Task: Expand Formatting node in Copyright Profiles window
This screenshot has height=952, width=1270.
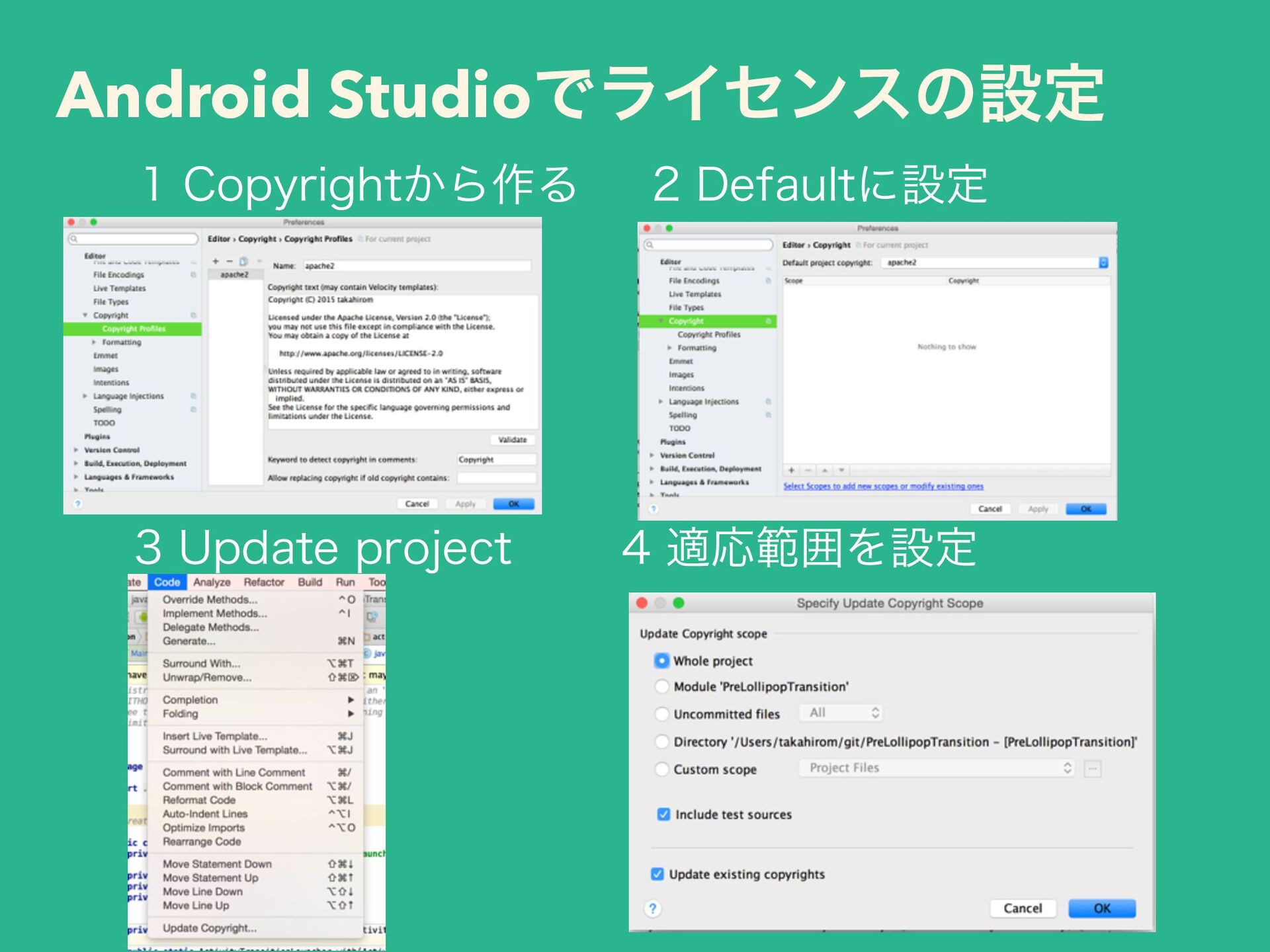Action: (x=94, y=342)
